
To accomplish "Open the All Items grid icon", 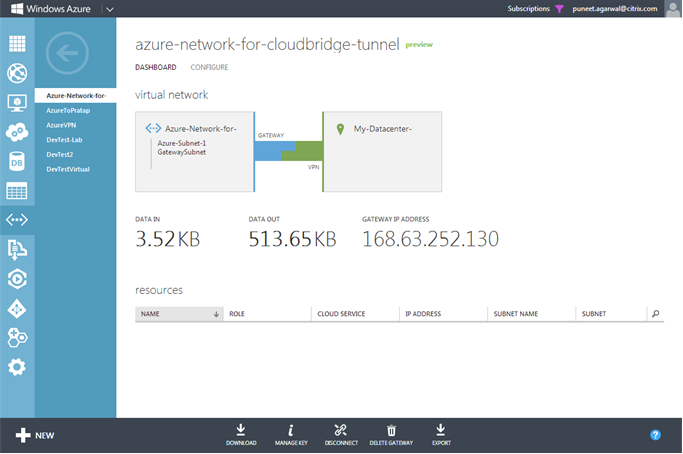I will pos(17,44).
